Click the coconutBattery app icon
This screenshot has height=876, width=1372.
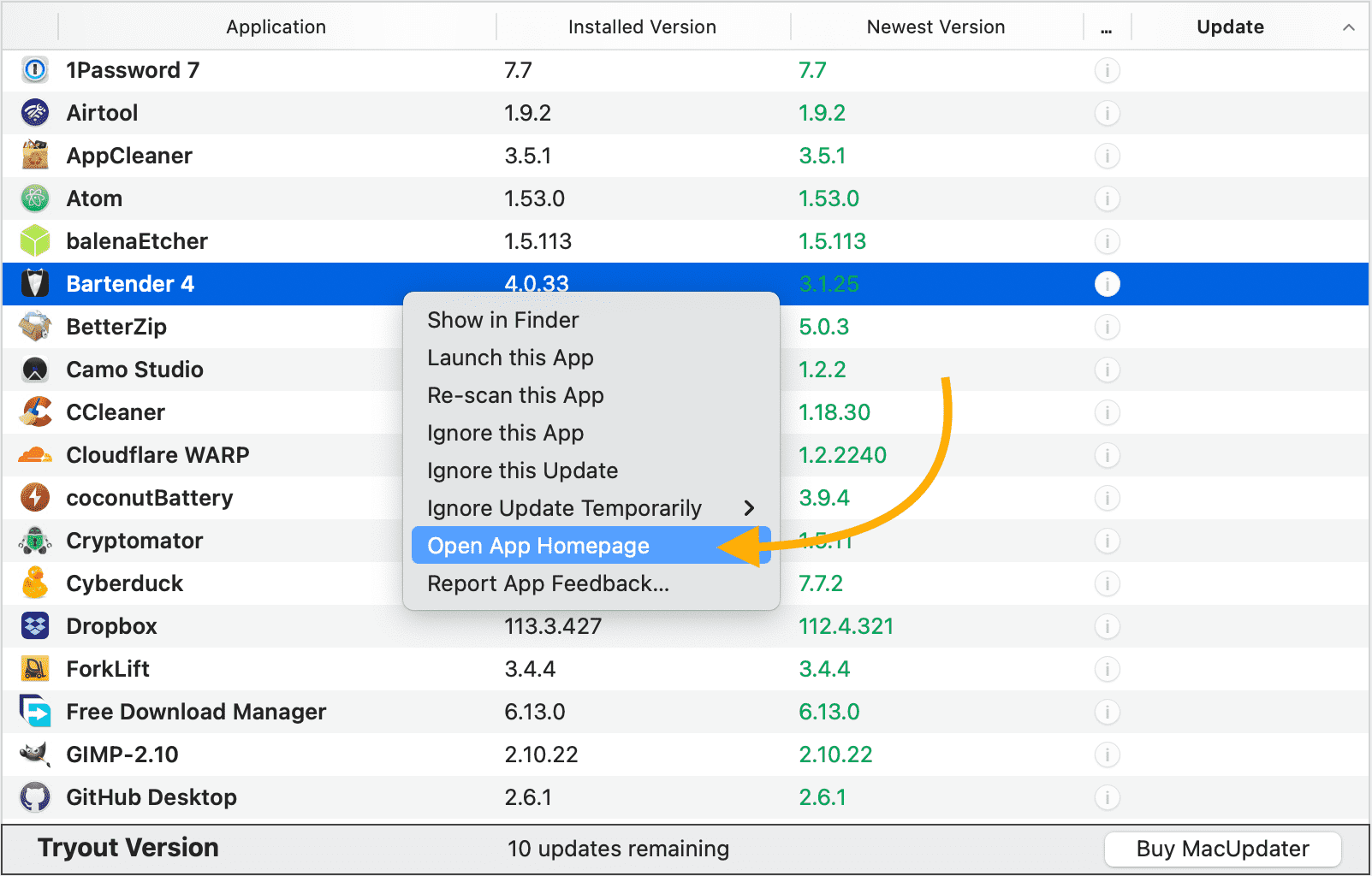pyautogui.click(x=35, y=498)
